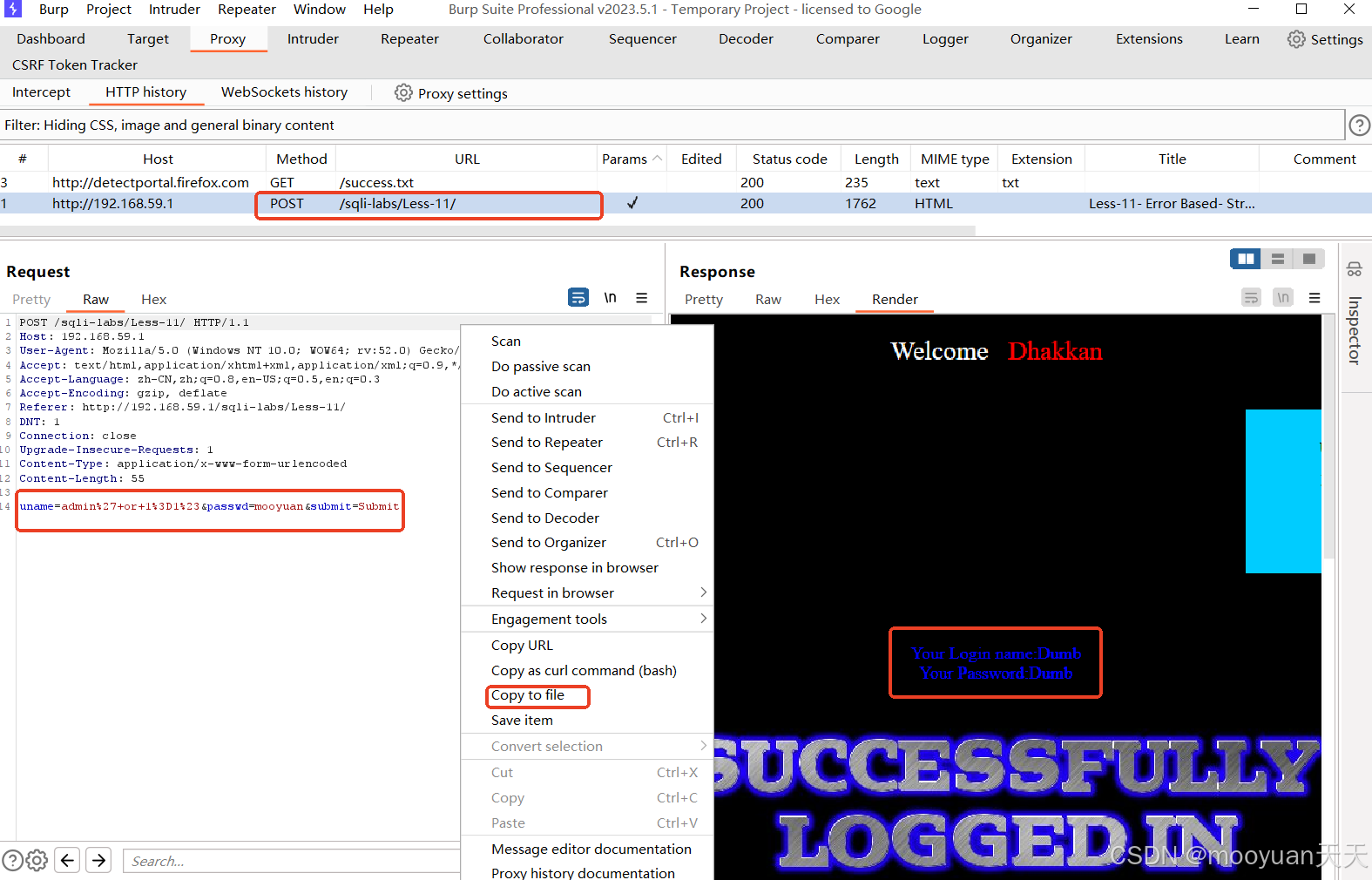Toggle \n display in Response panel
The image size is (1372, 880).
tap(1282, 298)
